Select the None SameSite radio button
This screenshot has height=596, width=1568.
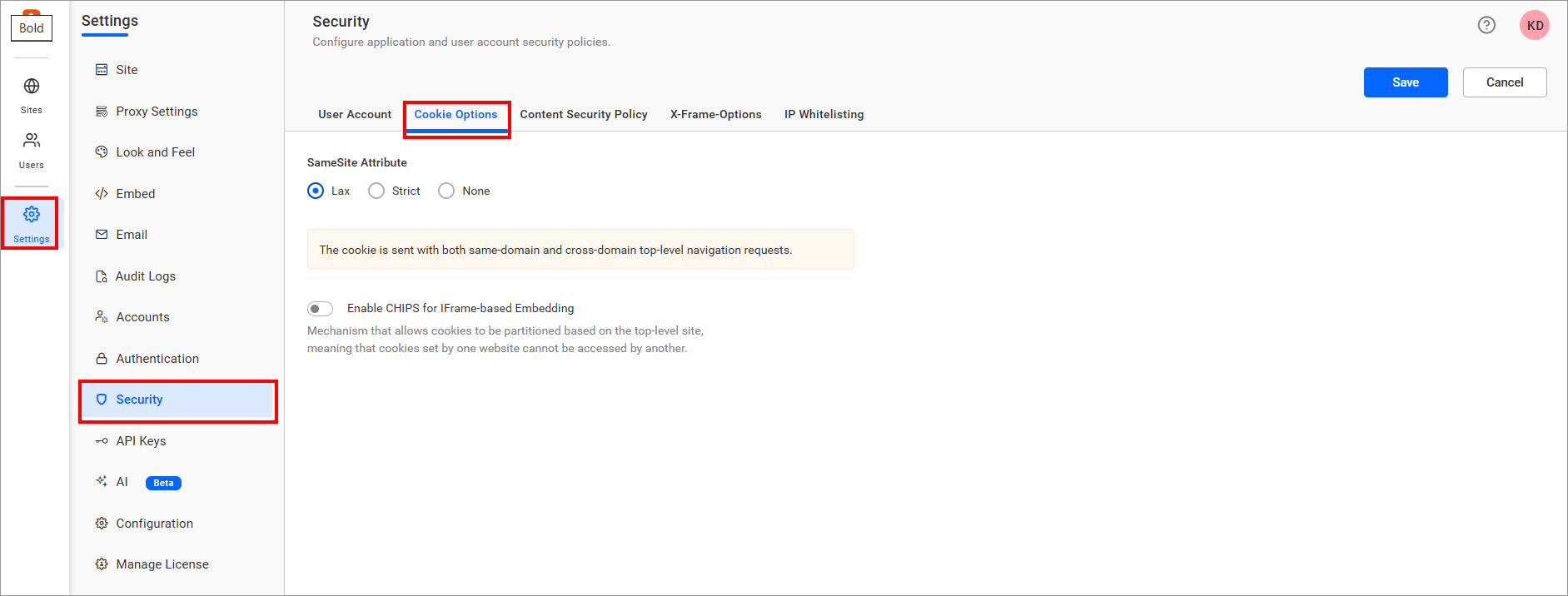(446, 191)
